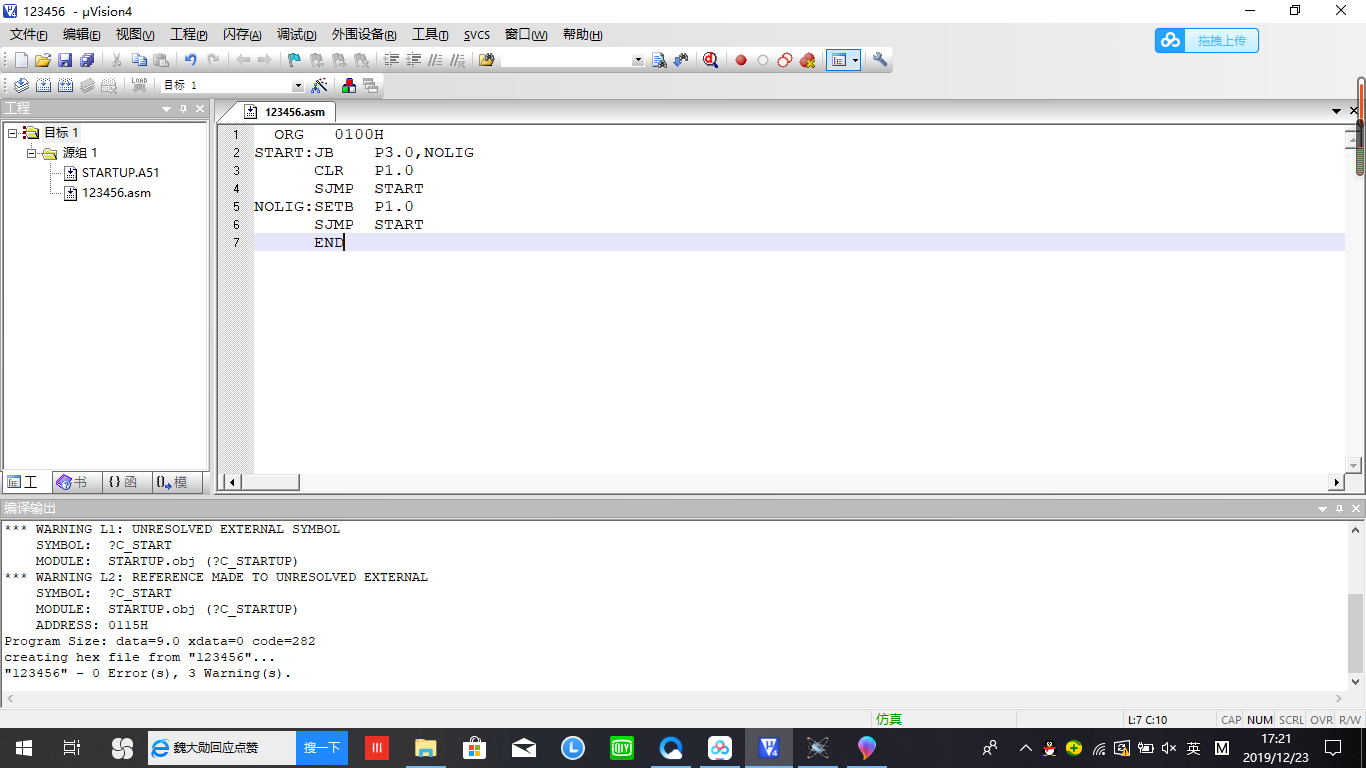The height and width of the screenshot is (768, 1366).
Task: Switch to the 书 books panel tab
Action: click(77, 482)
